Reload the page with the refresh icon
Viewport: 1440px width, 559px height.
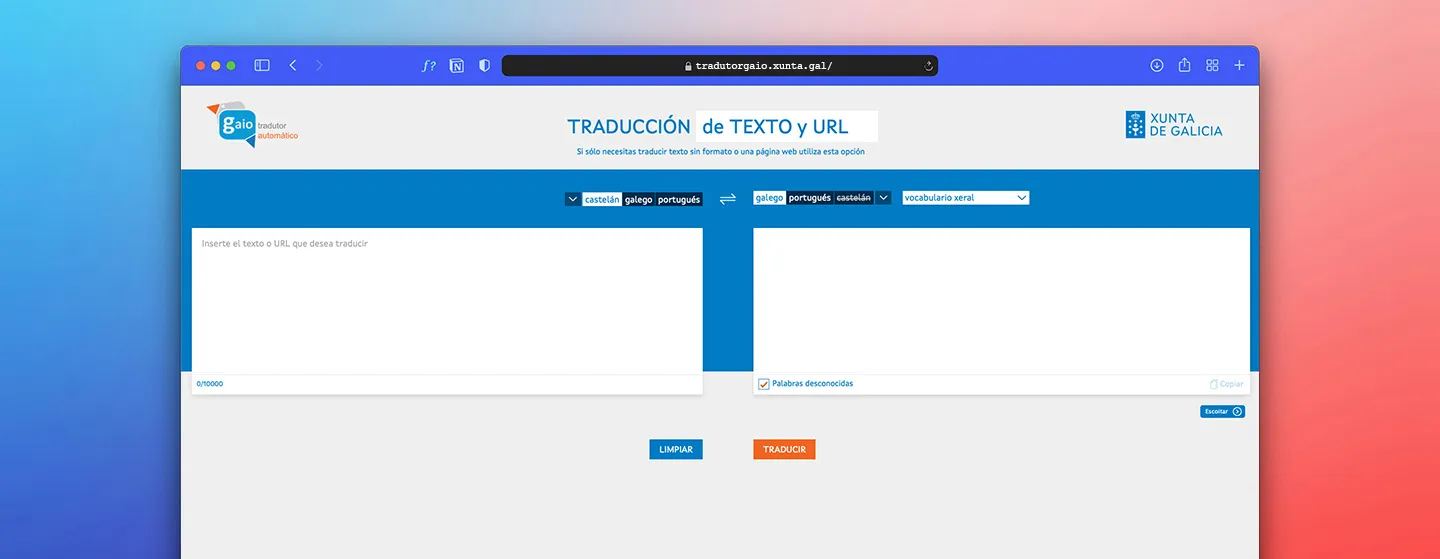tap(928, 66)
